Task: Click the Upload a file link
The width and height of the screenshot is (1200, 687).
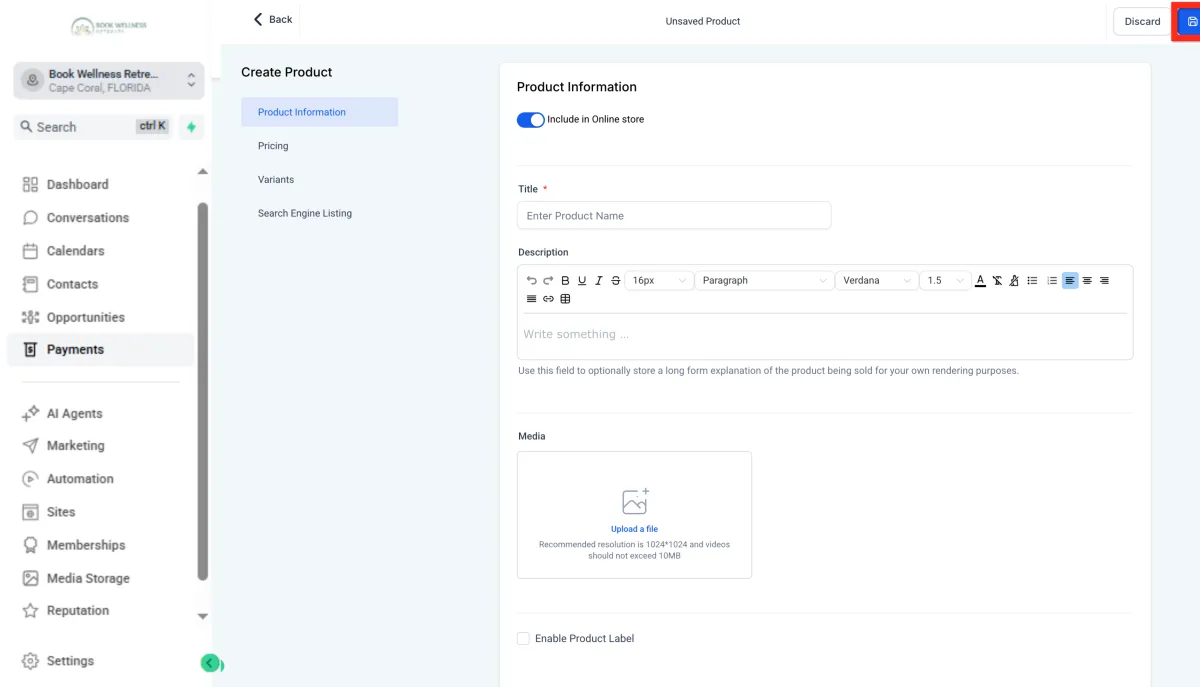Action: click(634, 529)
